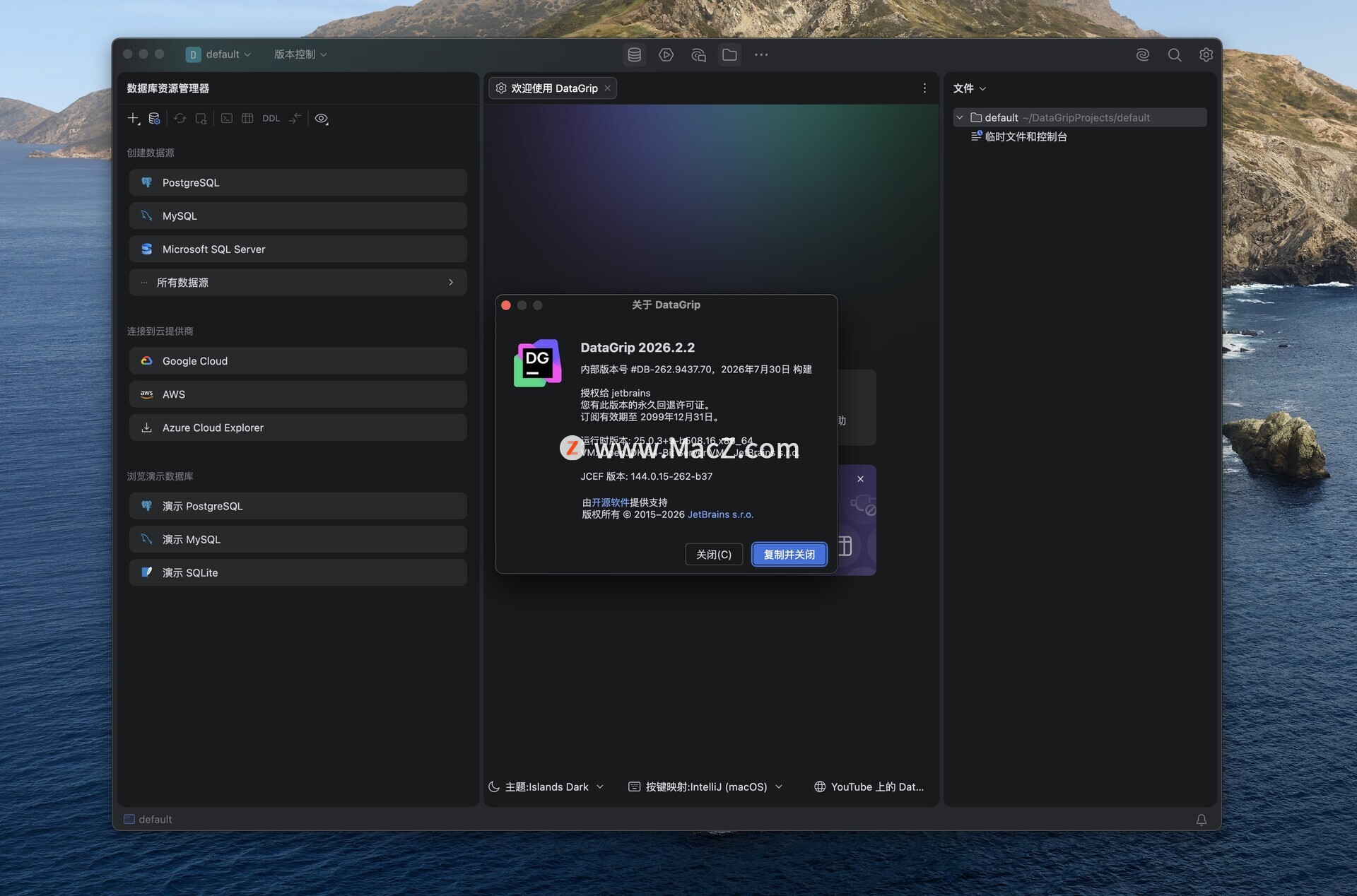Open the JetBrains s.r.o. link

click(x=721, y=514)
